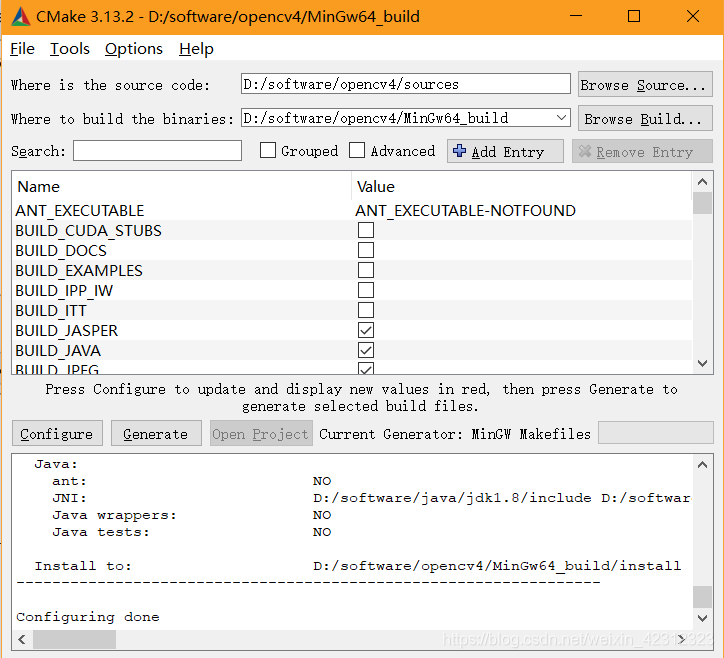Click the output log scroll down arrow

(702, 618)
